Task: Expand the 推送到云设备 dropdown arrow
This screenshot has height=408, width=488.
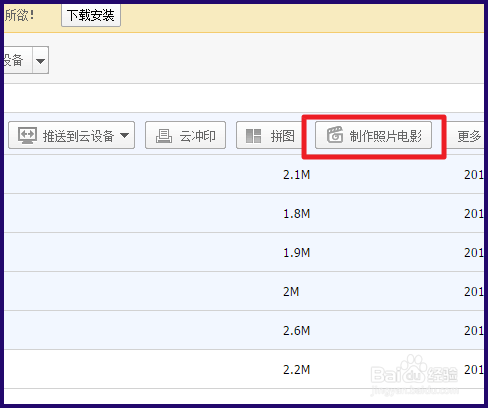Action: [x=124, y=135]
